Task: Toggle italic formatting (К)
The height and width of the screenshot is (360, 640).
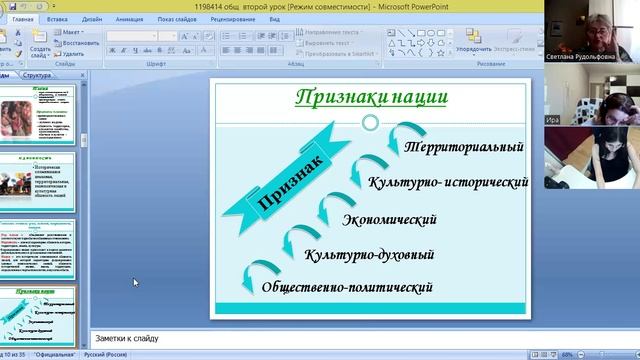Action: (124, 51)
